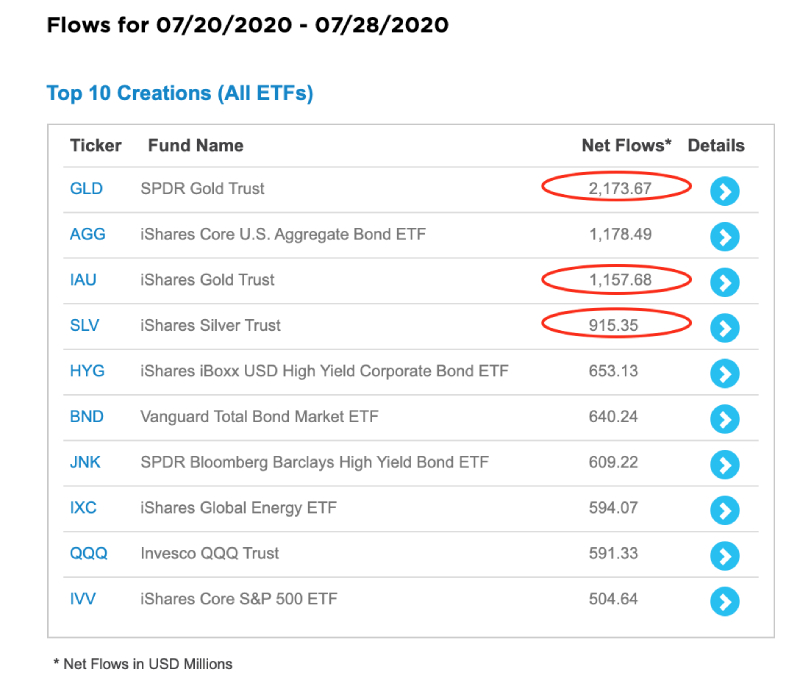
Task: Open details arrow for HYG row
Action: pos(724,373)
